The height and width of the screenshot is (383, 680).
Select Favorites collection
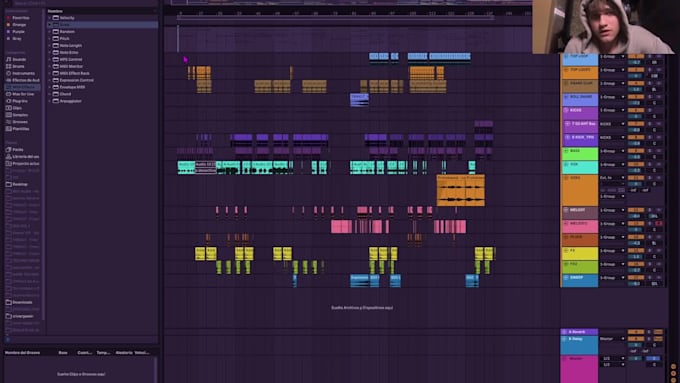coord(18,18)
